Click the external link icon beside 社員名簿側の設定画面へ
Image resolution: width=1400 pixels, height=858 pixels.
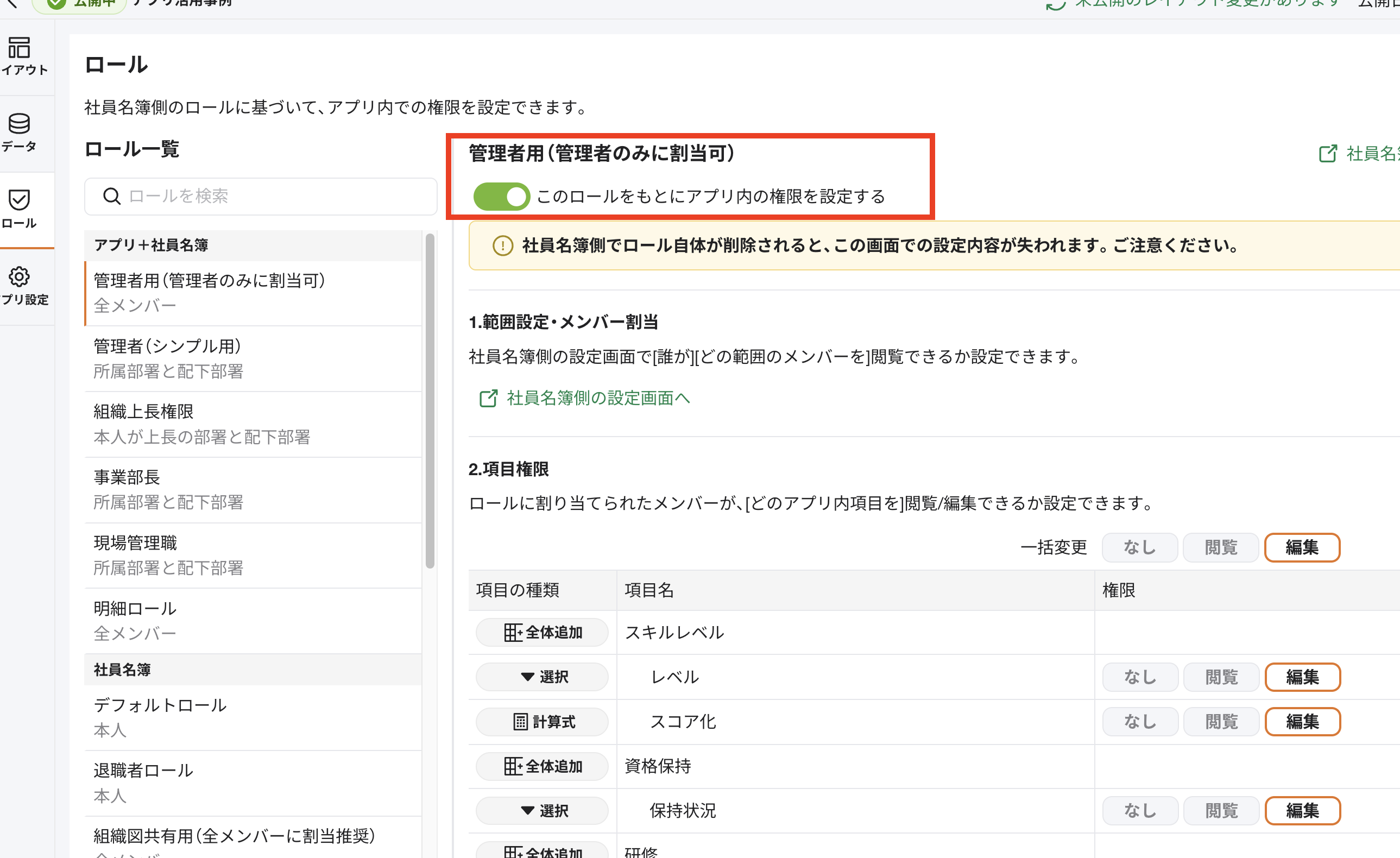(488, 398)
